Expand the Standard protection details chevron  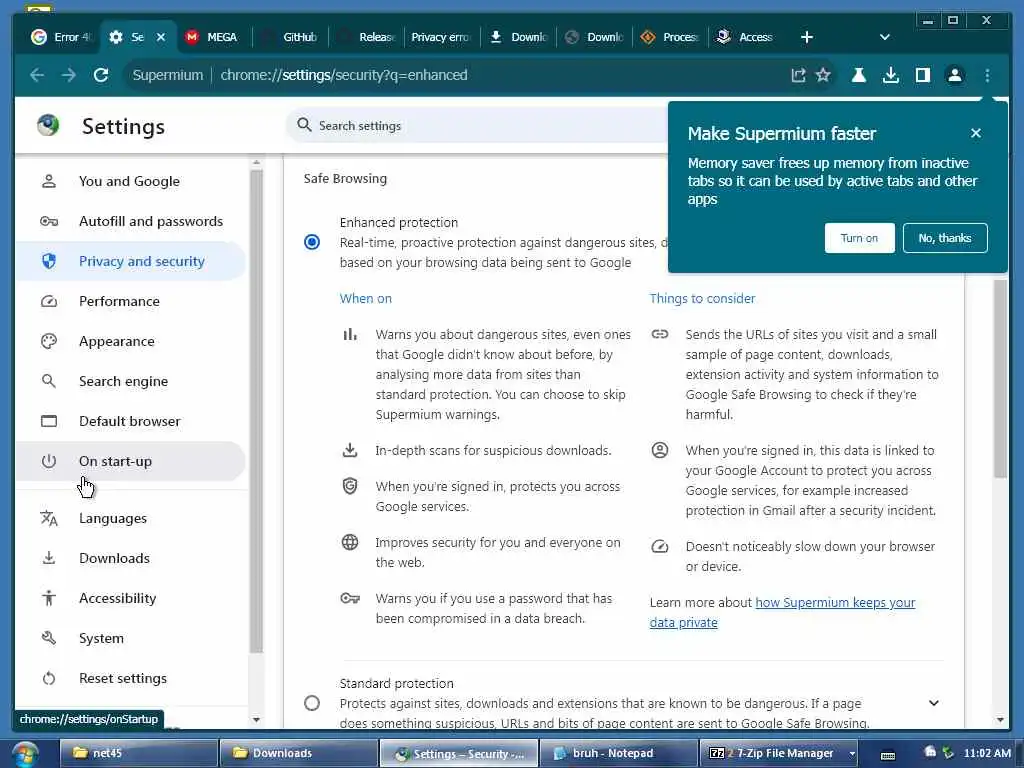(934, 703)
